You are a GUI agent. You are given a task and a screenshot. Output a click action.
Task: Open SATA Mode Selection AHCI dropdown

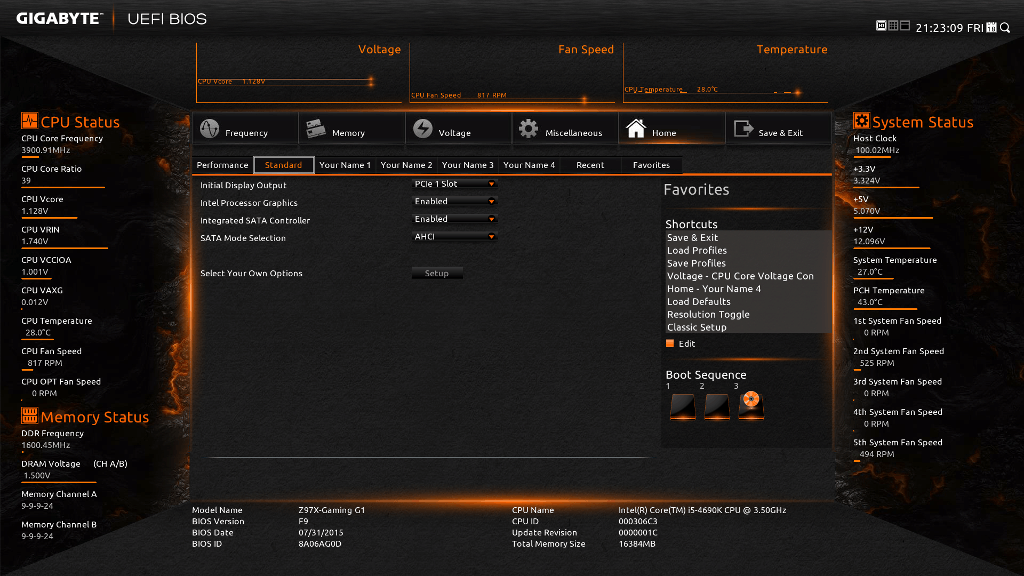point(455,237)
